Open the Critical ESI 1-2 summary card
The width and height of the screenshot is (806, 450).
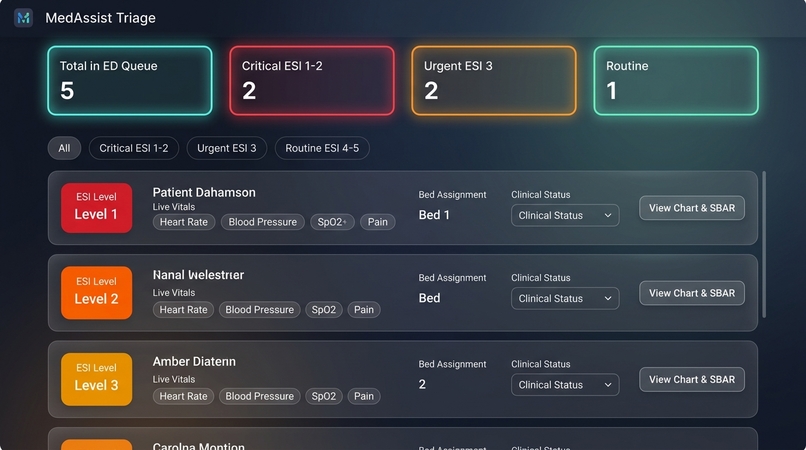(x=312, y=80)
